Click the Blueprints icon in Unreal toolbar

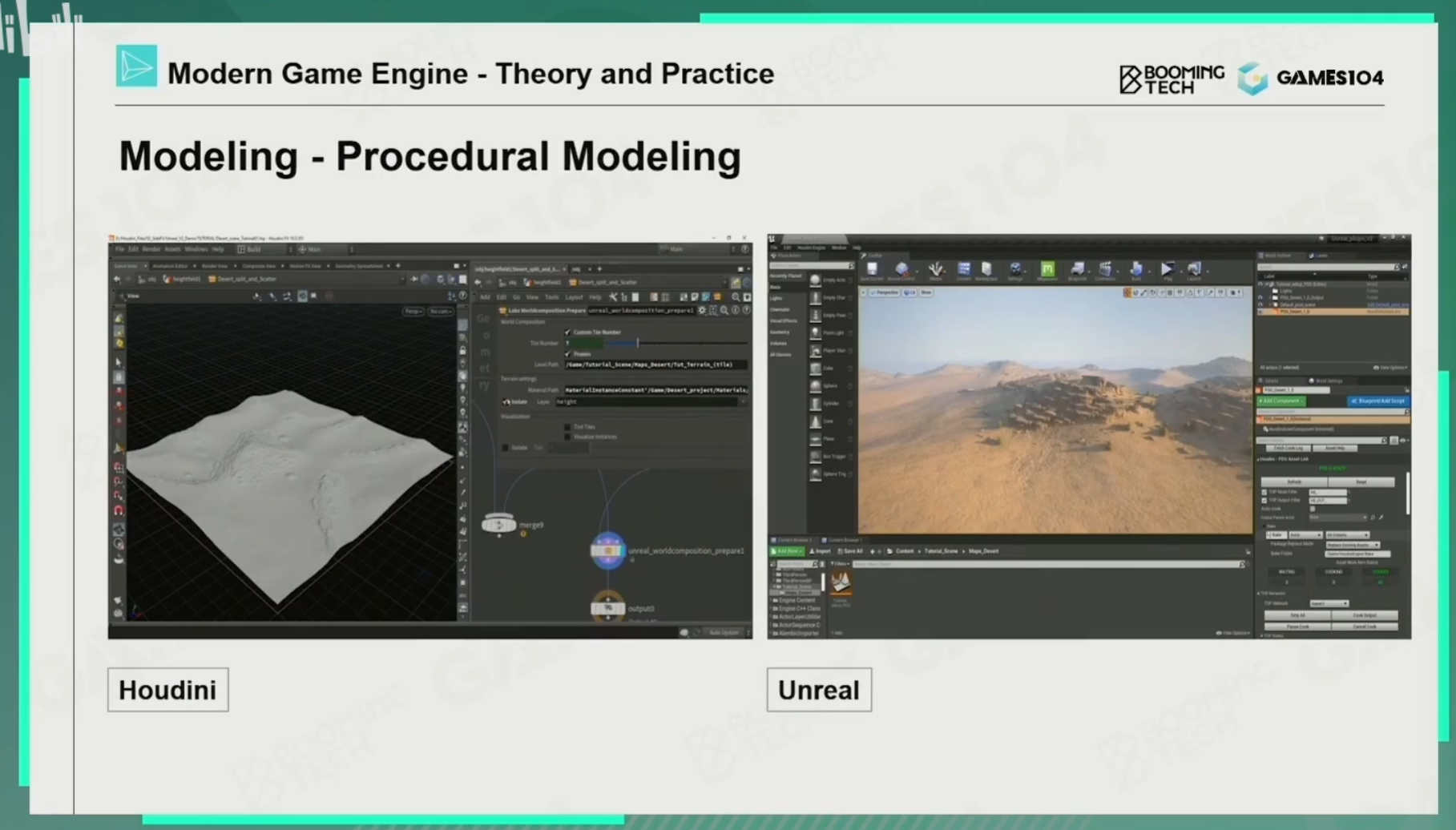coord(1077,270)
